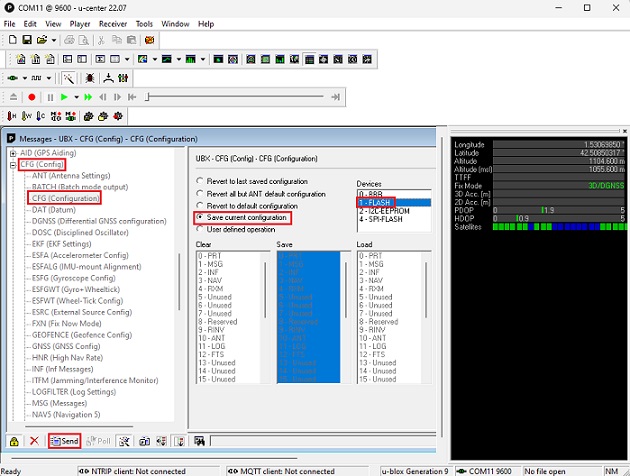Viewport: 630px width, 476px height.
Task: Click the red X clear icon
Action: (x=34, y=441)
